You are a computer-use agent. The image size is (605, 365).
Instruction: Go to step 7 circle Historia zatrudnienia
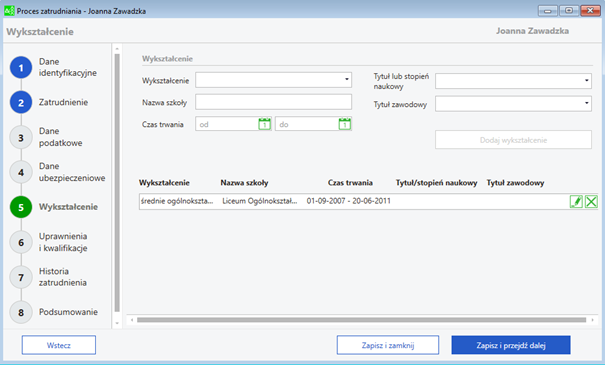tap(21, 277)
